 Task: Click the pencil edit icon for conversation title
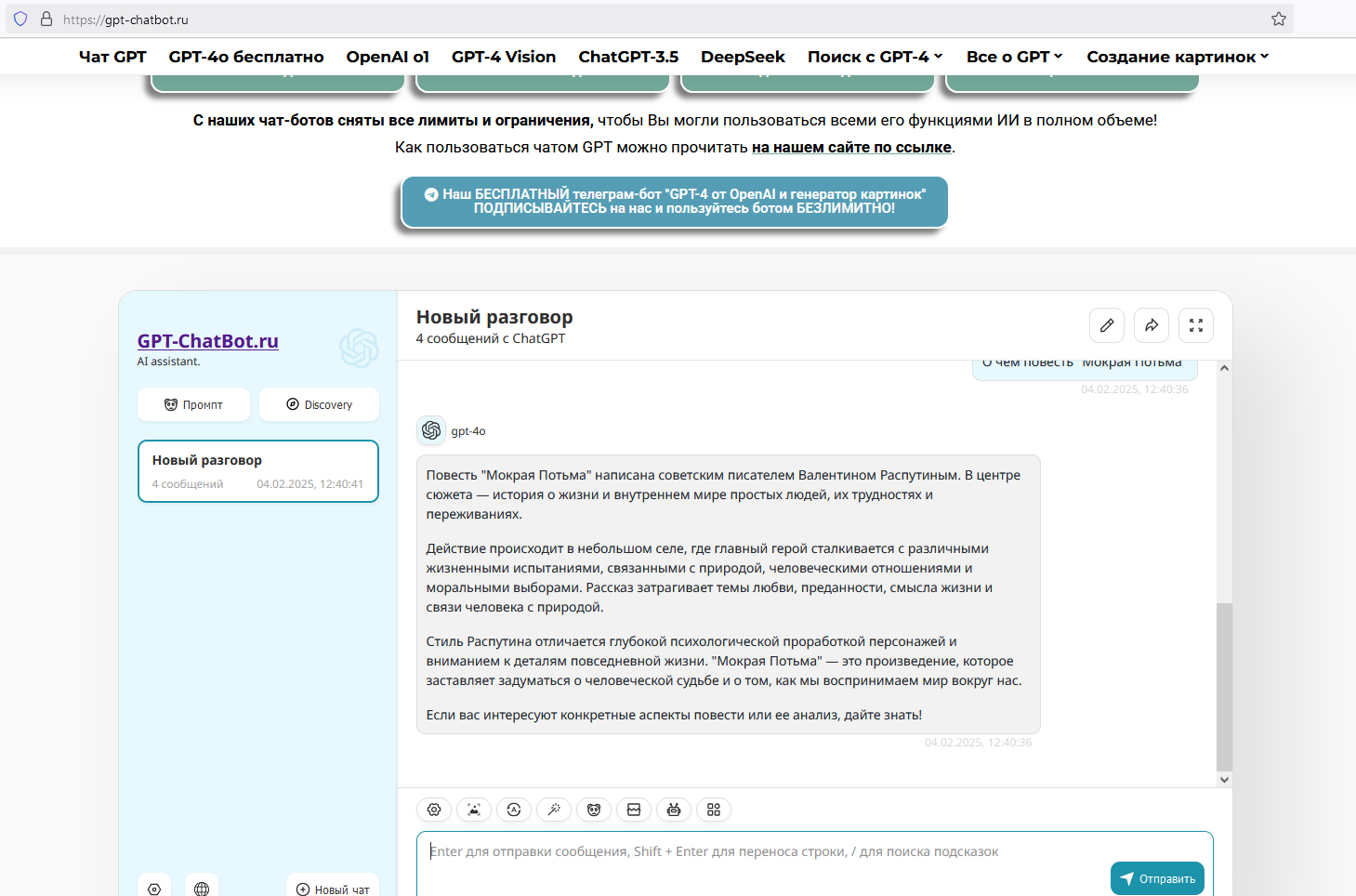1107,325
